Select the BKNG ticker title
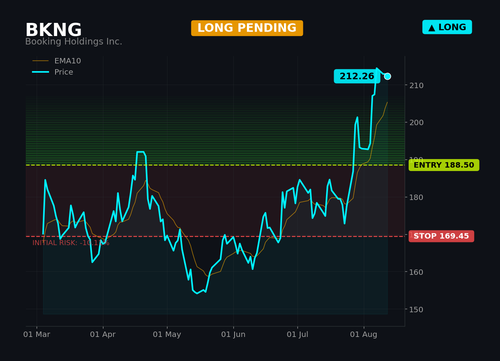500x361 pixels. pyautogui.click(x=54, y=30)
